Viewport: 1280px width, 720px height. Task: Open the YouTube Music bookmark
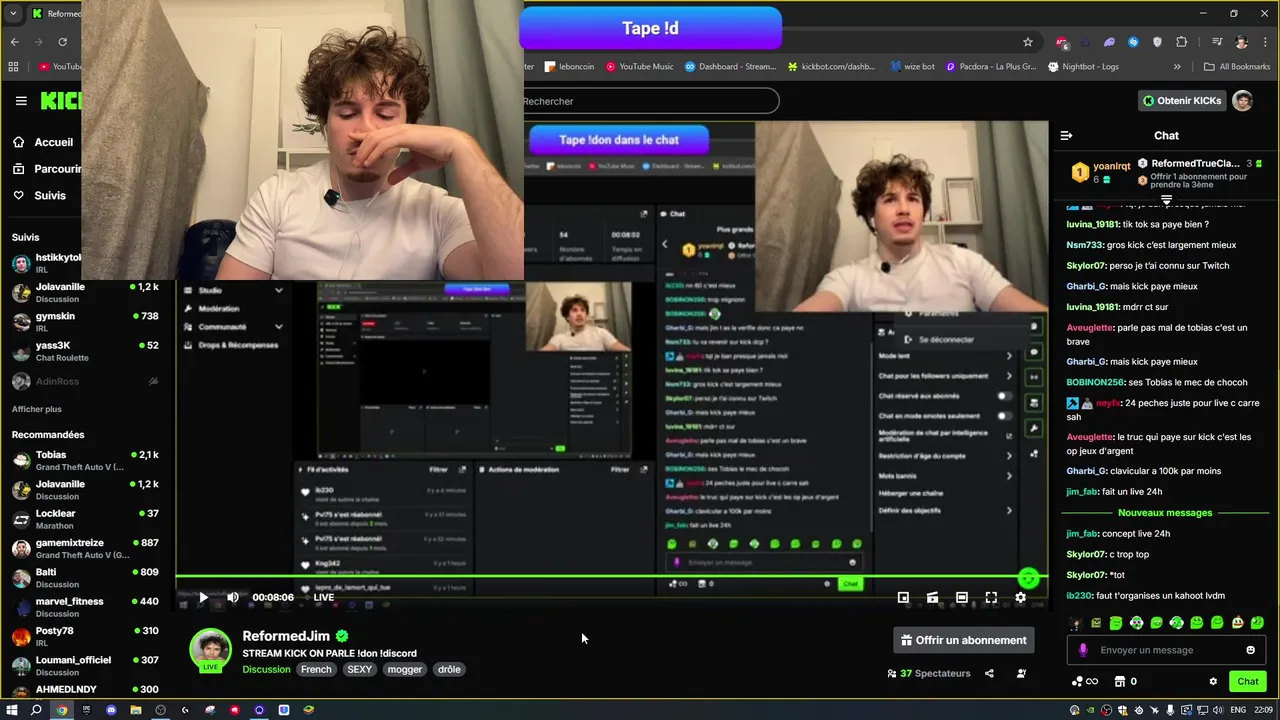[x=638, y=67]
